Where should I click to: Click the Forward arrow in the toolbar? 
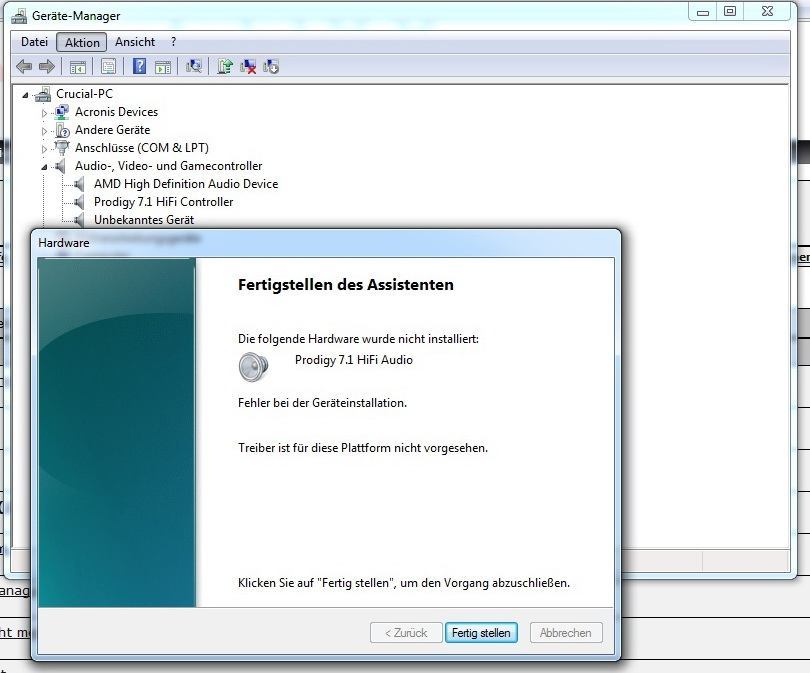(47, 67)
